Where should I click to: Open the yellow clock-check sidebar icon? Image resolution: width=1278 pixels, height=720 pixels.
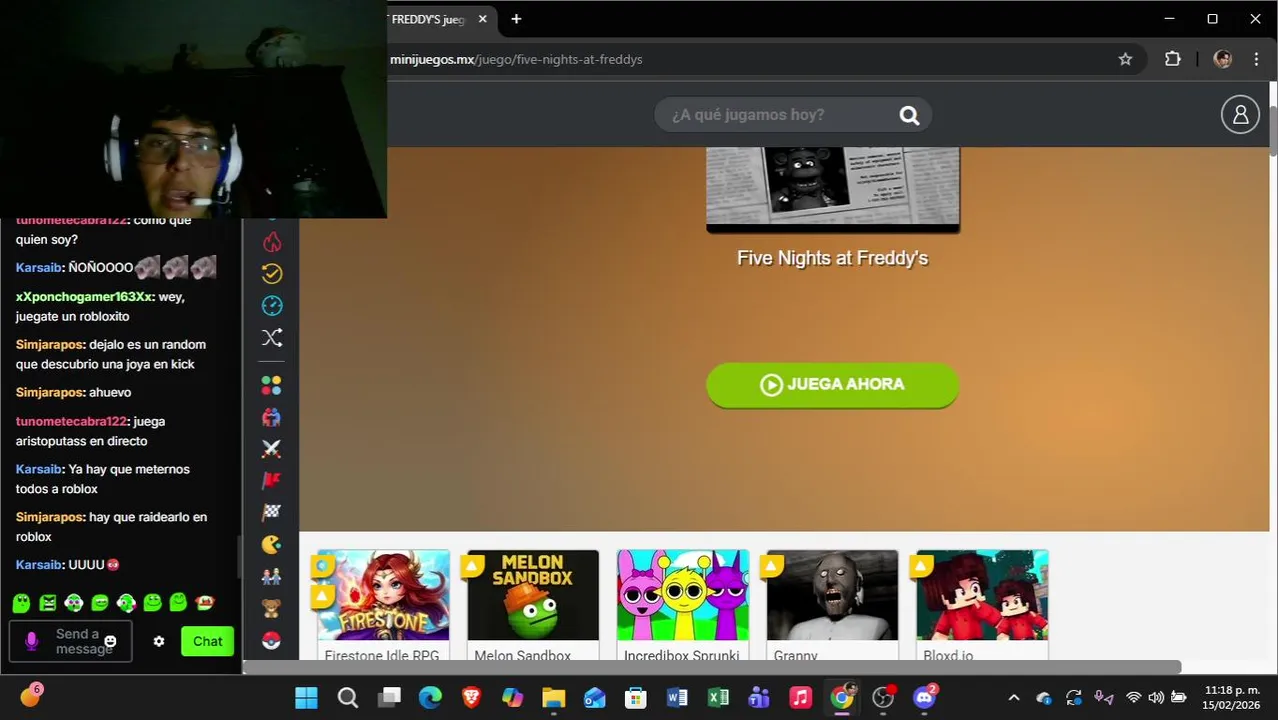coord(272,274)
